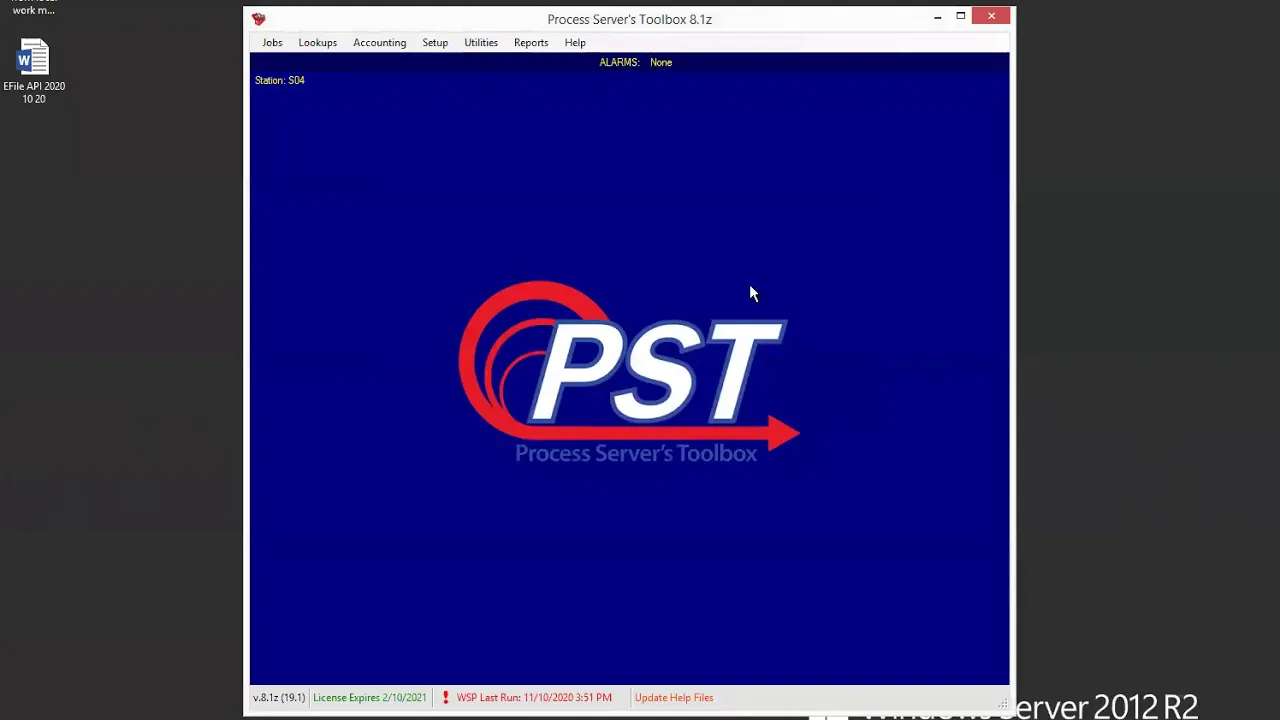
Task: Open the Help menu
Action: [574, 43]
